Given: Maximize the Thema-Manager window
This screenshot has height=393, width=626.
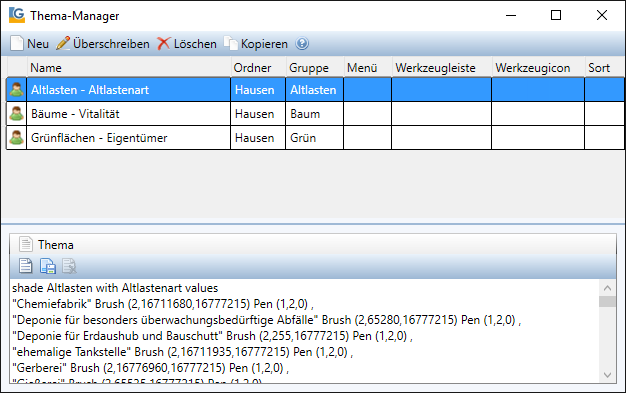Looking at the screenshot, I should click(556, 15).
